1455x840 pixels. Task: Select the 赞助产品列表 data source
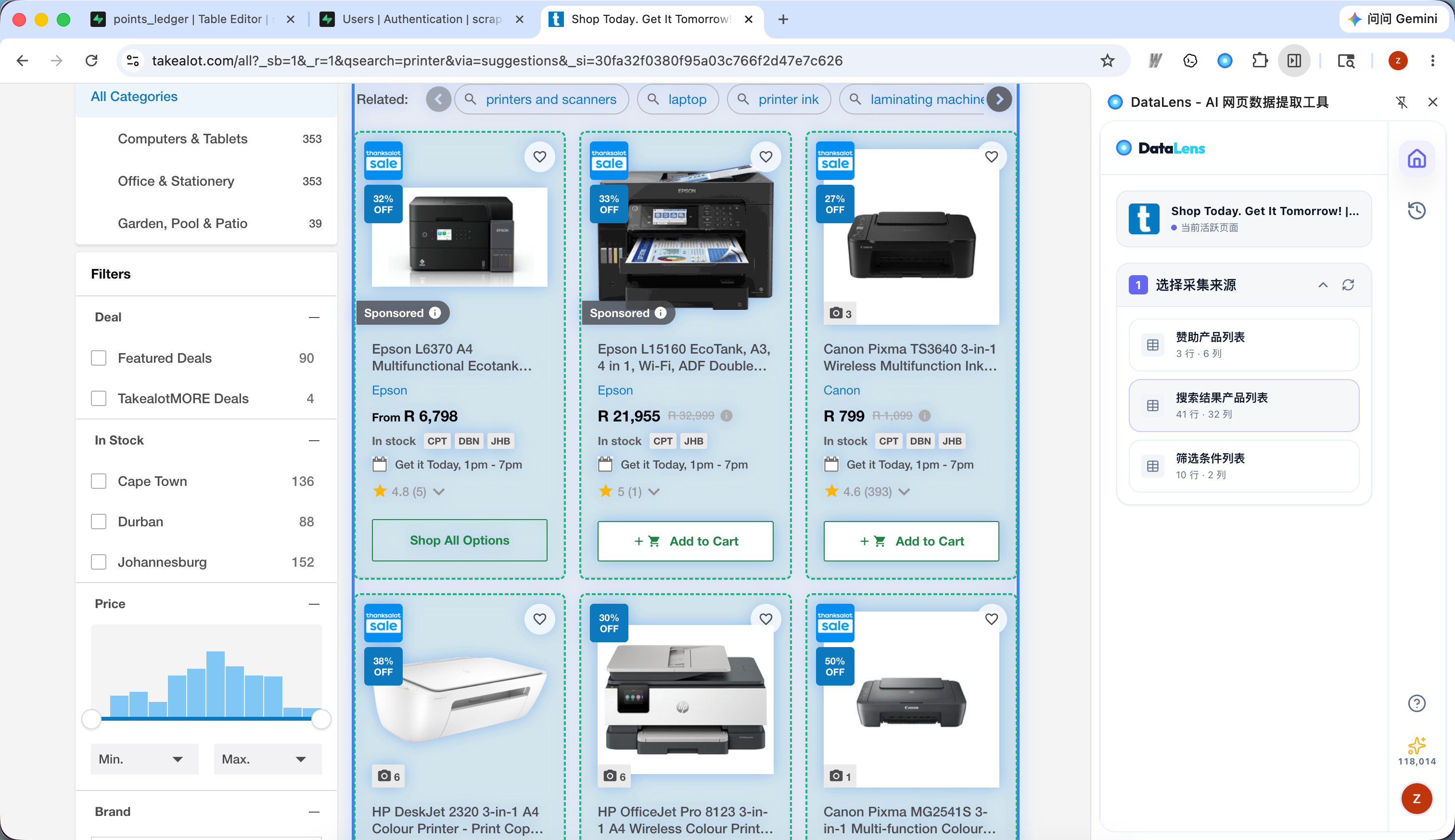1243,345
